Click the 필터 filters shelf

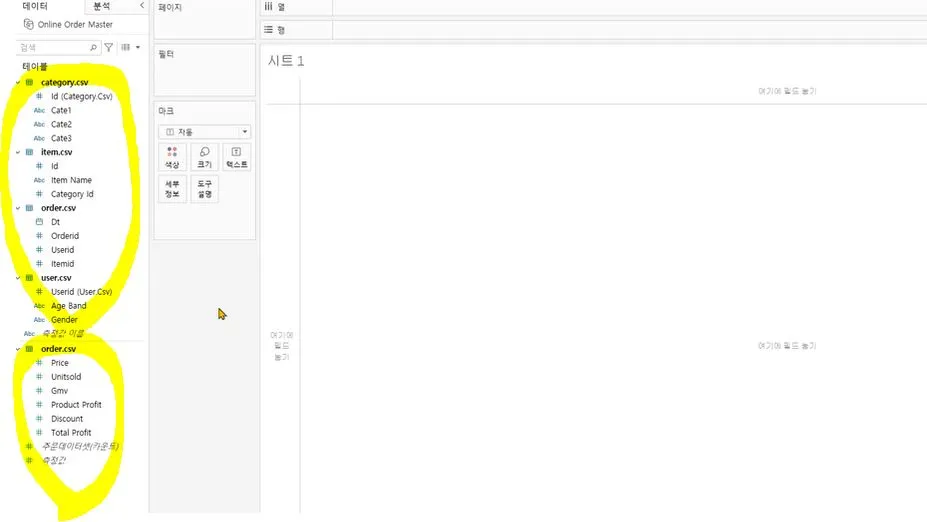coord(205,70)
